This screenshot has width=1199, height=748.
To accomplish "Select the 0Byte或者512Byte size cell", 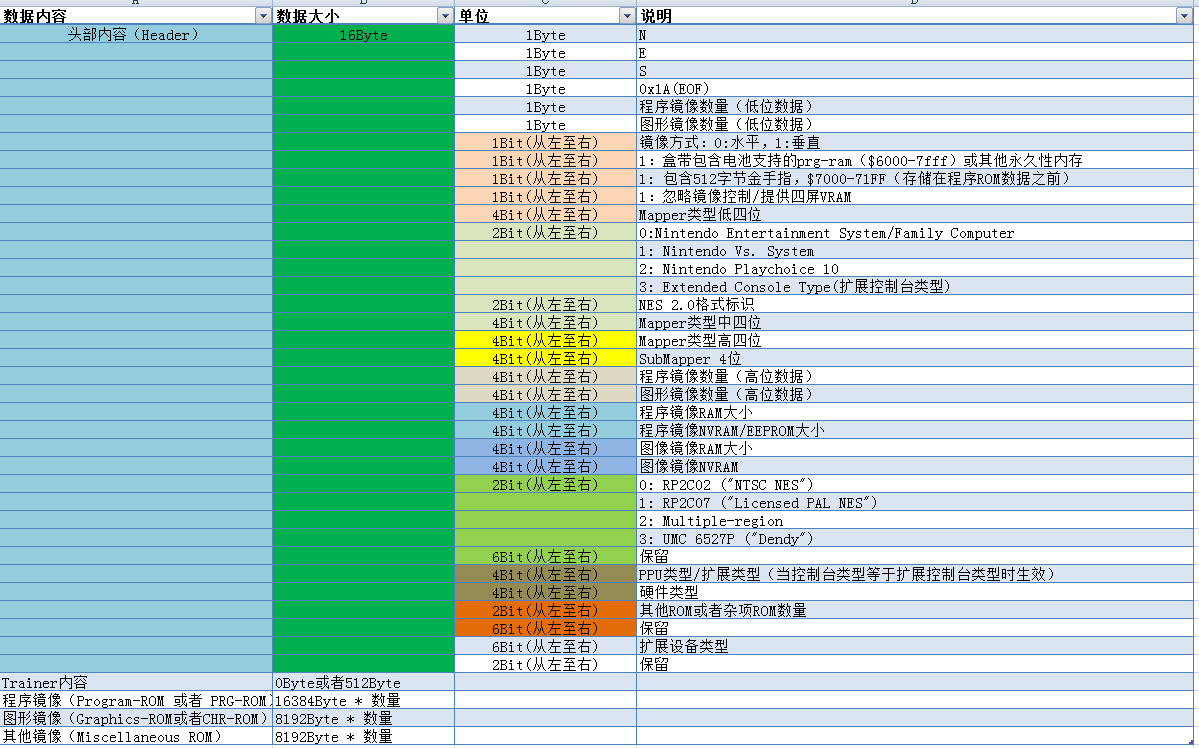I will (361, 683).
